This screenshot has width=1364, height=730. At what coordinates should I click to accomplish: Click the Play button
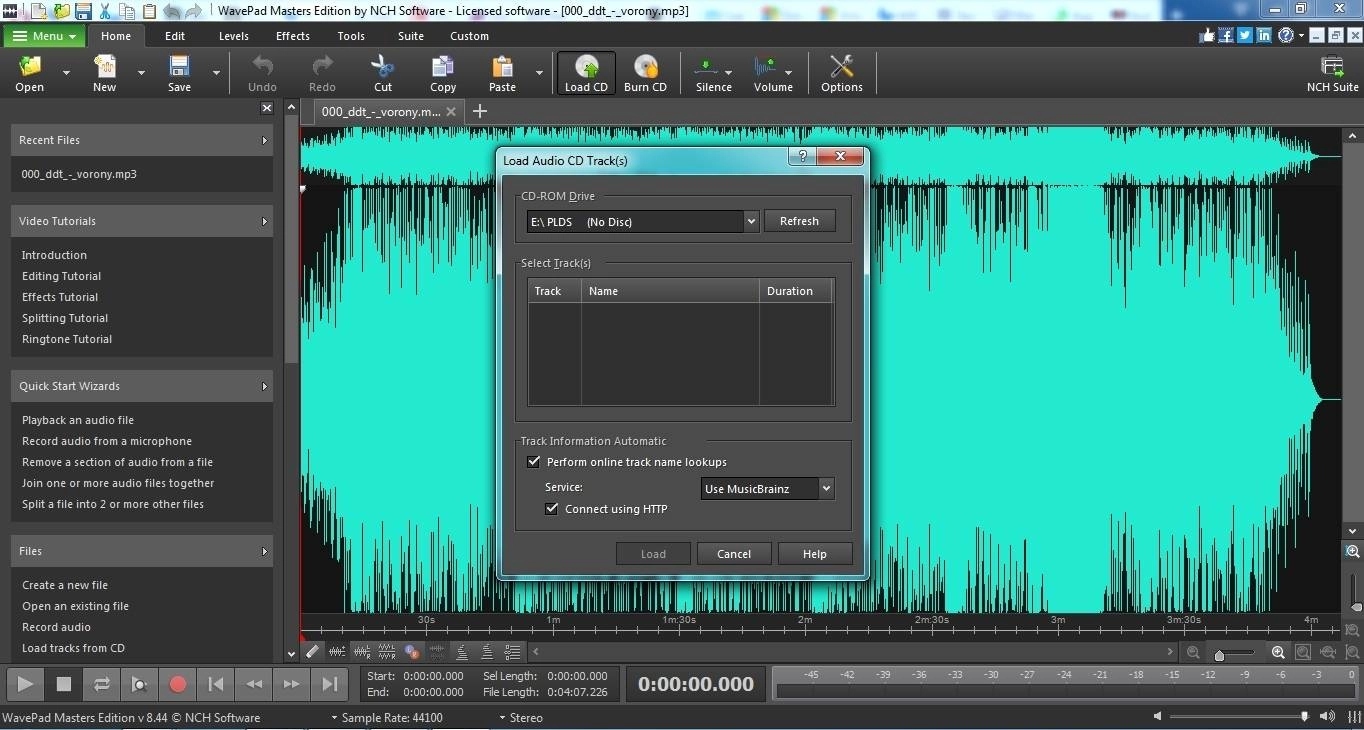[x=25, y=684]
